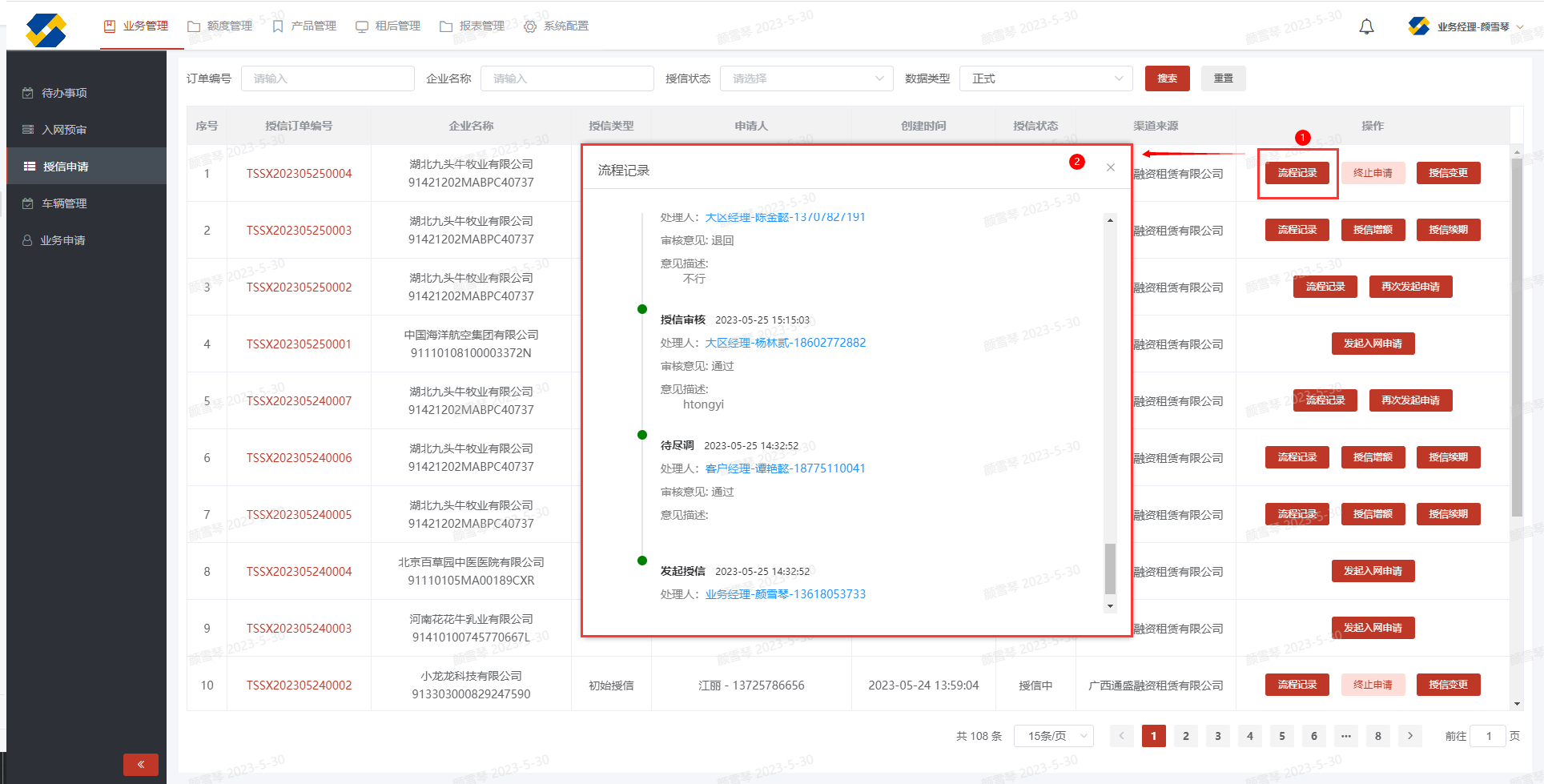Open 待办事项 in sidebar
This screenshot has height=784, width=1544.
pos(64,93)
